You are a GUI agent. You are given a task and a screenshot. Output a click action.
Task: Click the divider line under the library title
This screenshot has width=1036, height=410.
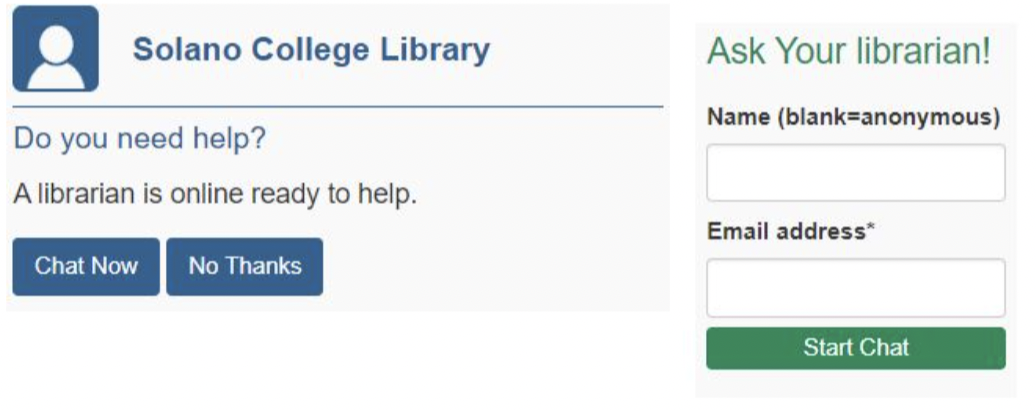[x=337, y=106]
